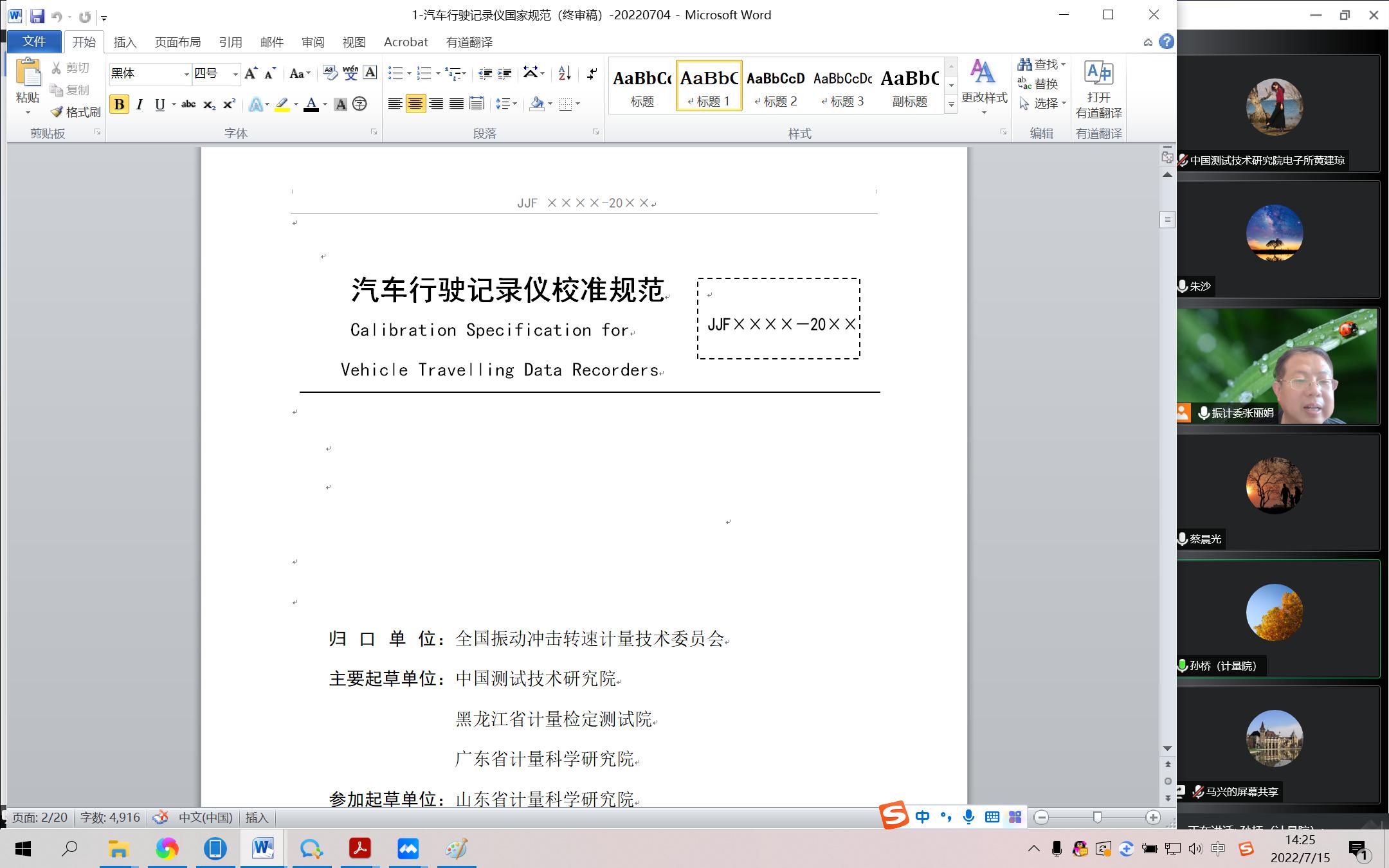Click the Save icon in the quick access toolbar
Image resolution: width=1389 pixels, height=868 pixels.
tap(37, 16)
